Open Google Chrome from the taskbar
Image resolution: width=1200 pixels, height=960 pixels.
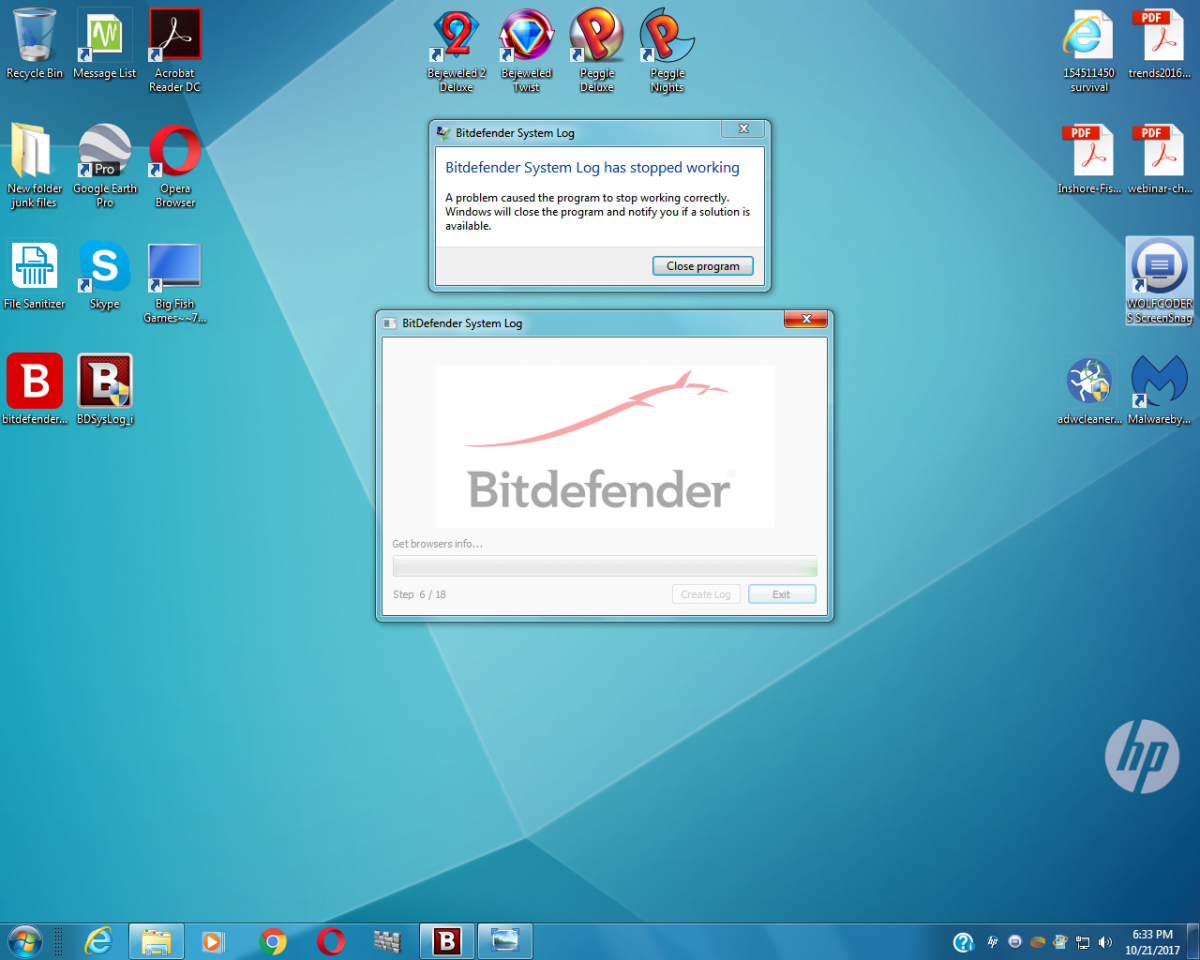pyautogui.click(x=272, y=941)
